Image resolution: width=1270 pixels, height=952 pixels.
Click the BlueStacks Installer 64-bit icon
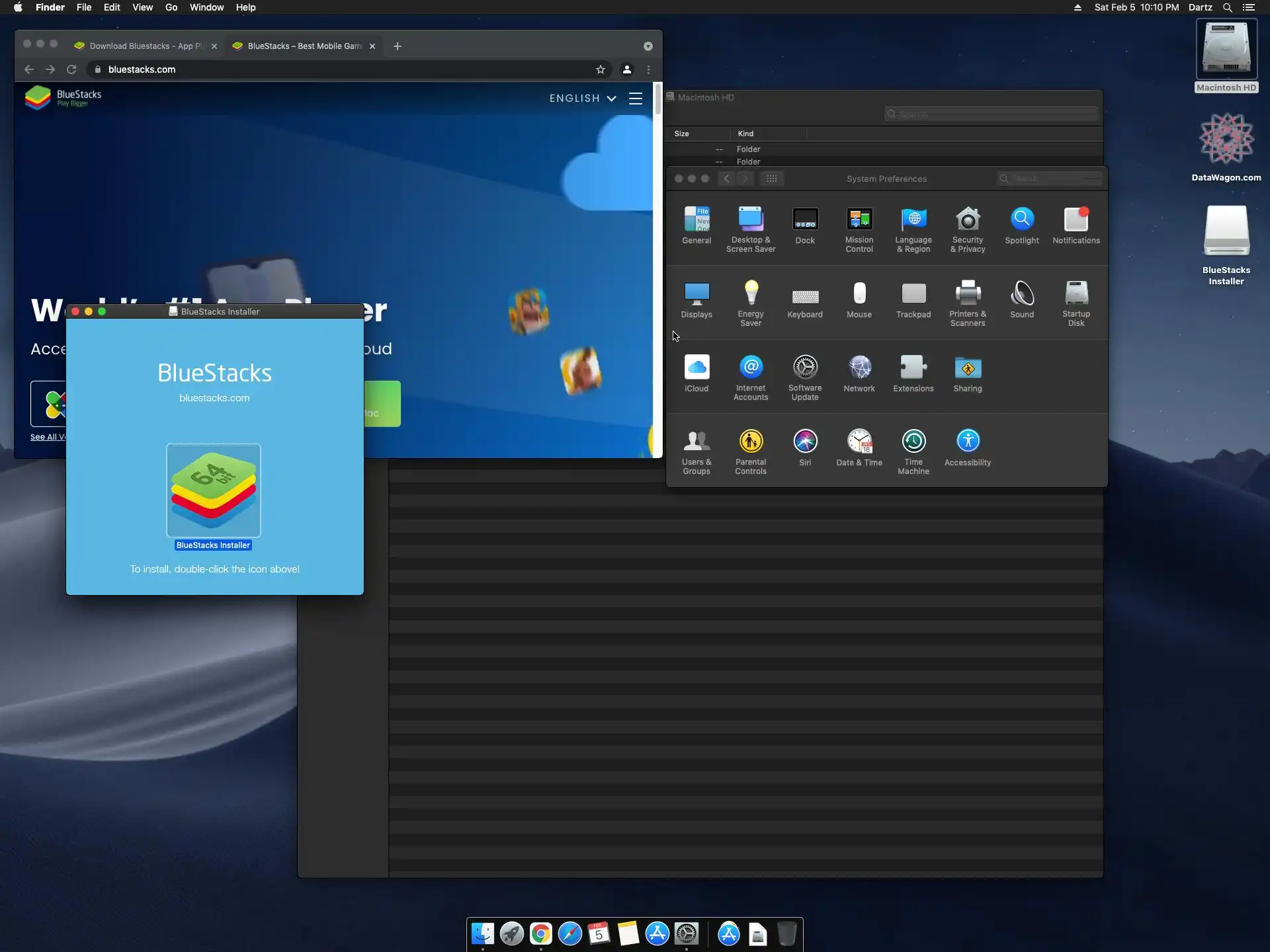click(x=214, y=490)
